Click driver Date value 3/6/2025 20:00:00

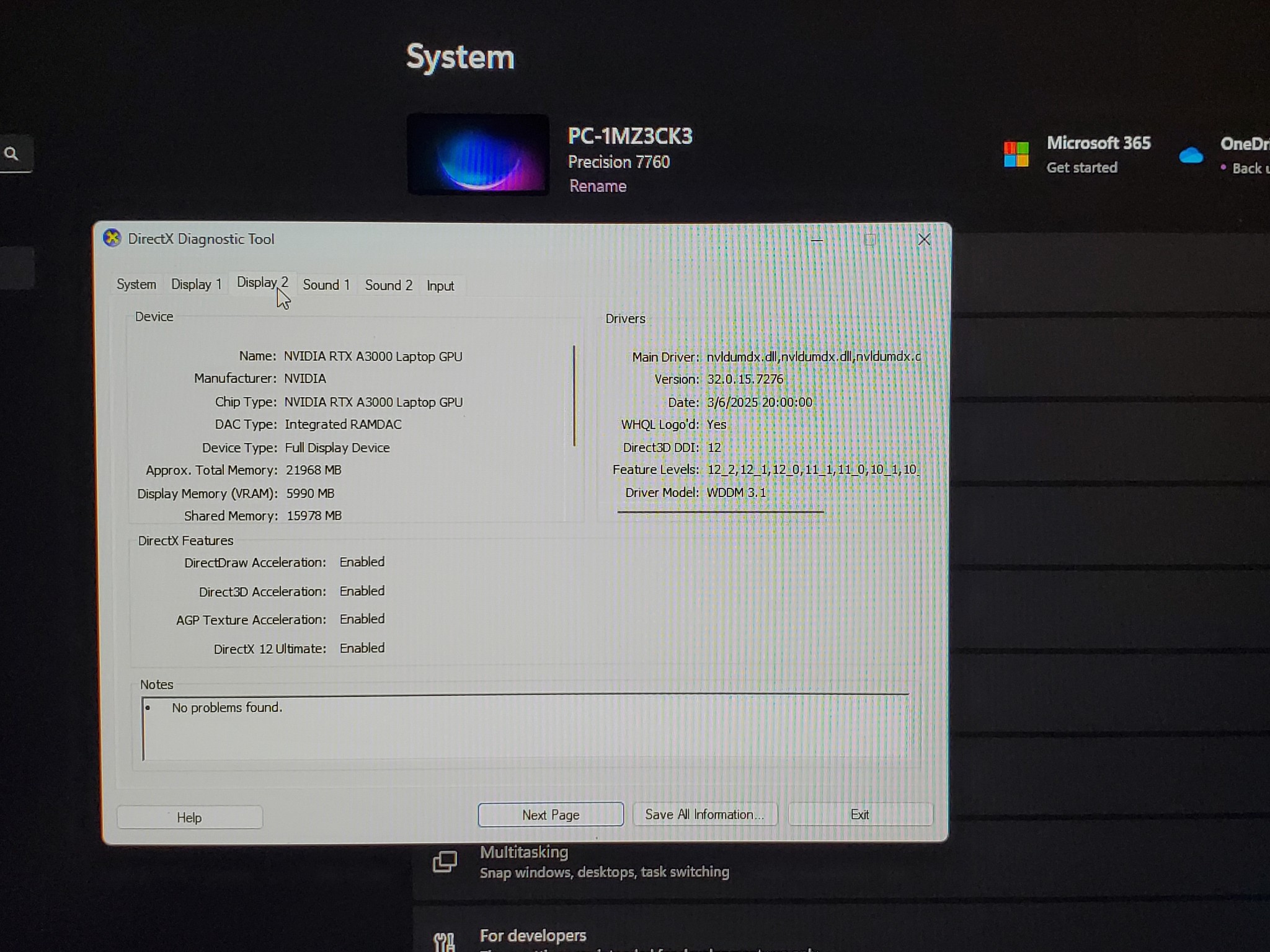click(760, 402)
